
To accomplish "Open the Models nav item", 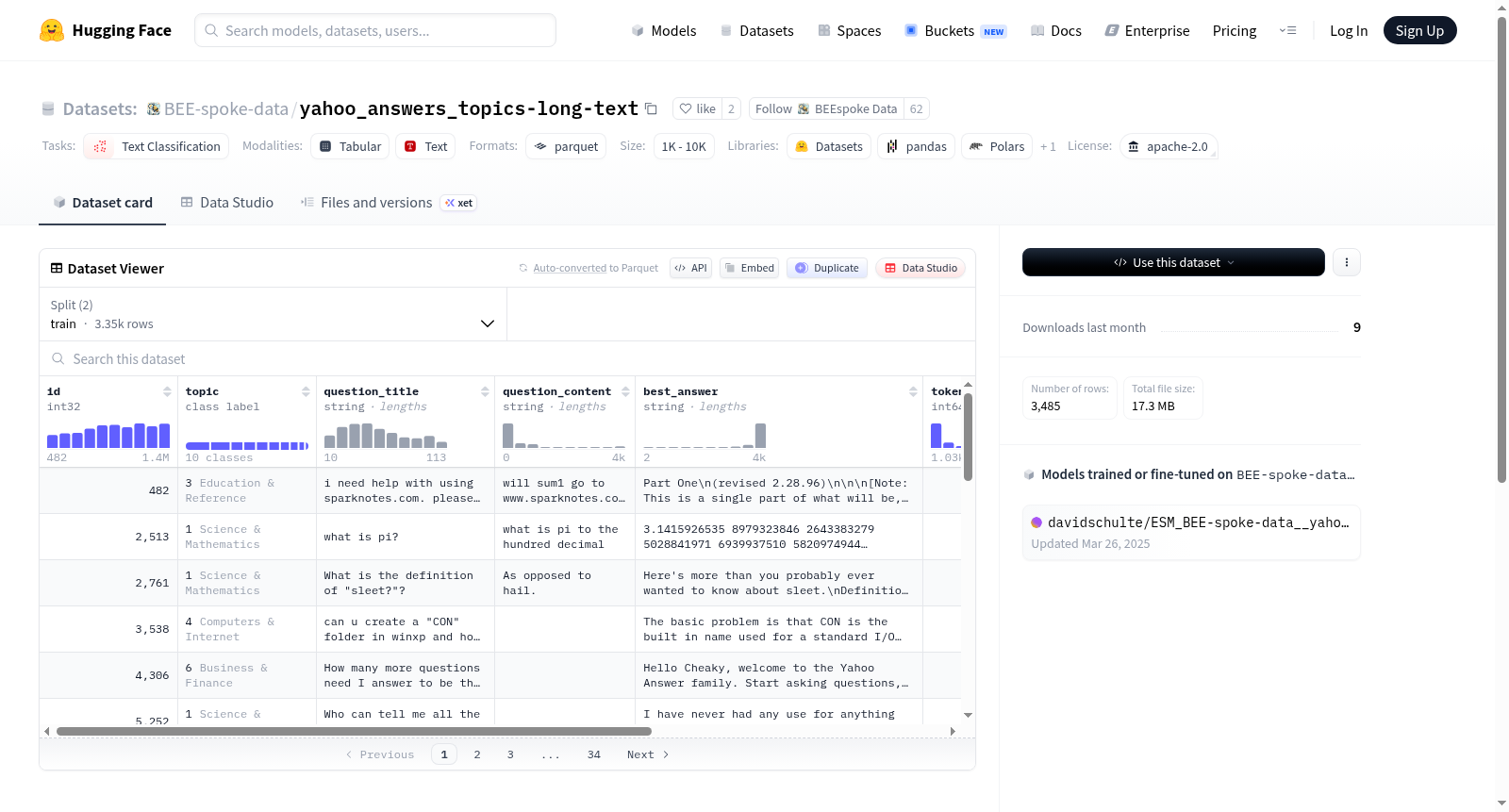I will [x=664, y=30].
